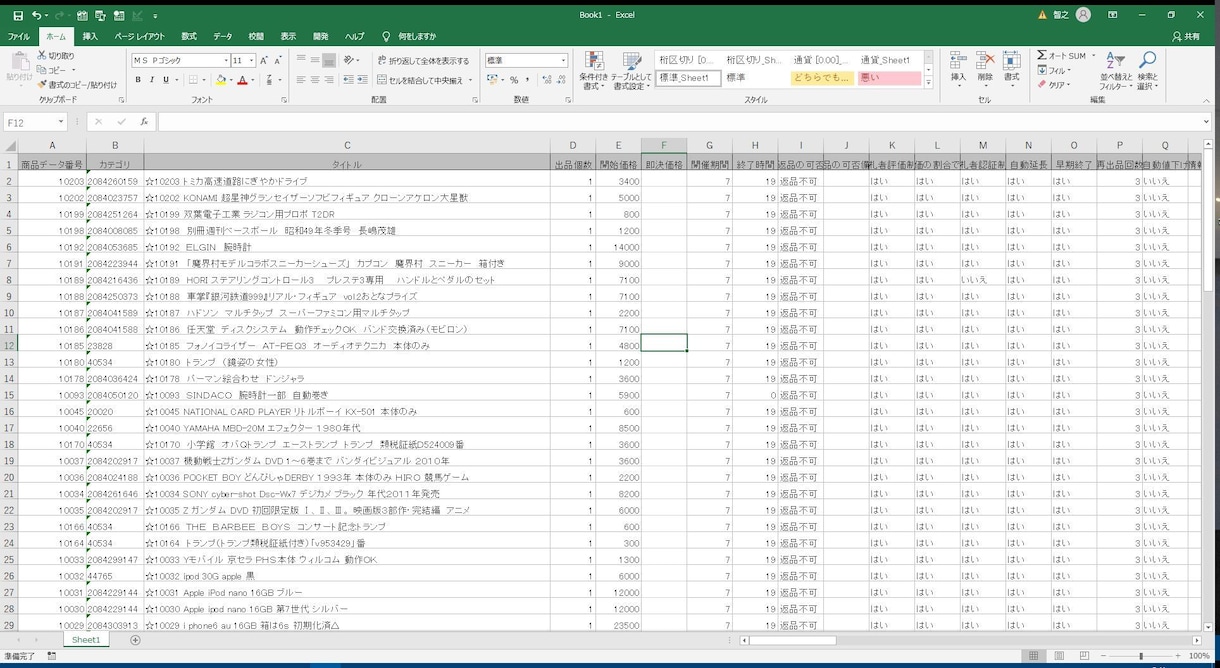Open the font name MS Pゴシック dropdown

(225, 61)
